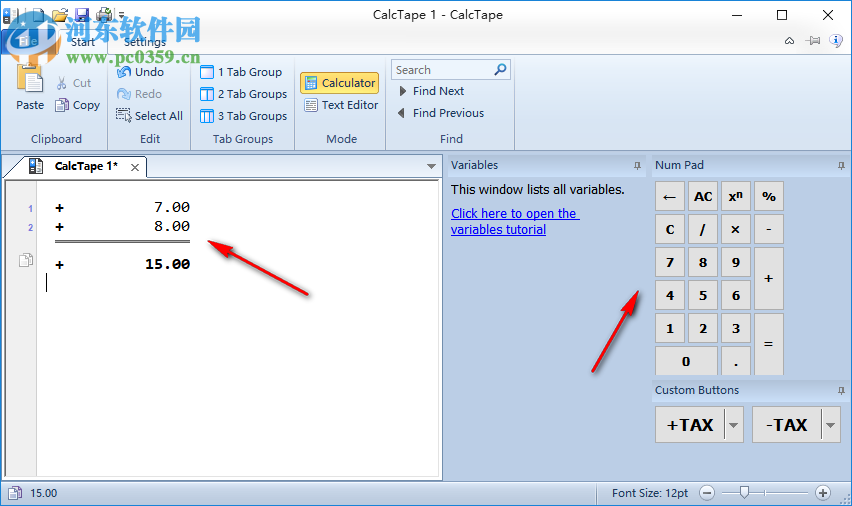Expand the -TAX dropdown arrow
Image resolution: width=852 pixels, height=506 pixels.
point(830,424)
